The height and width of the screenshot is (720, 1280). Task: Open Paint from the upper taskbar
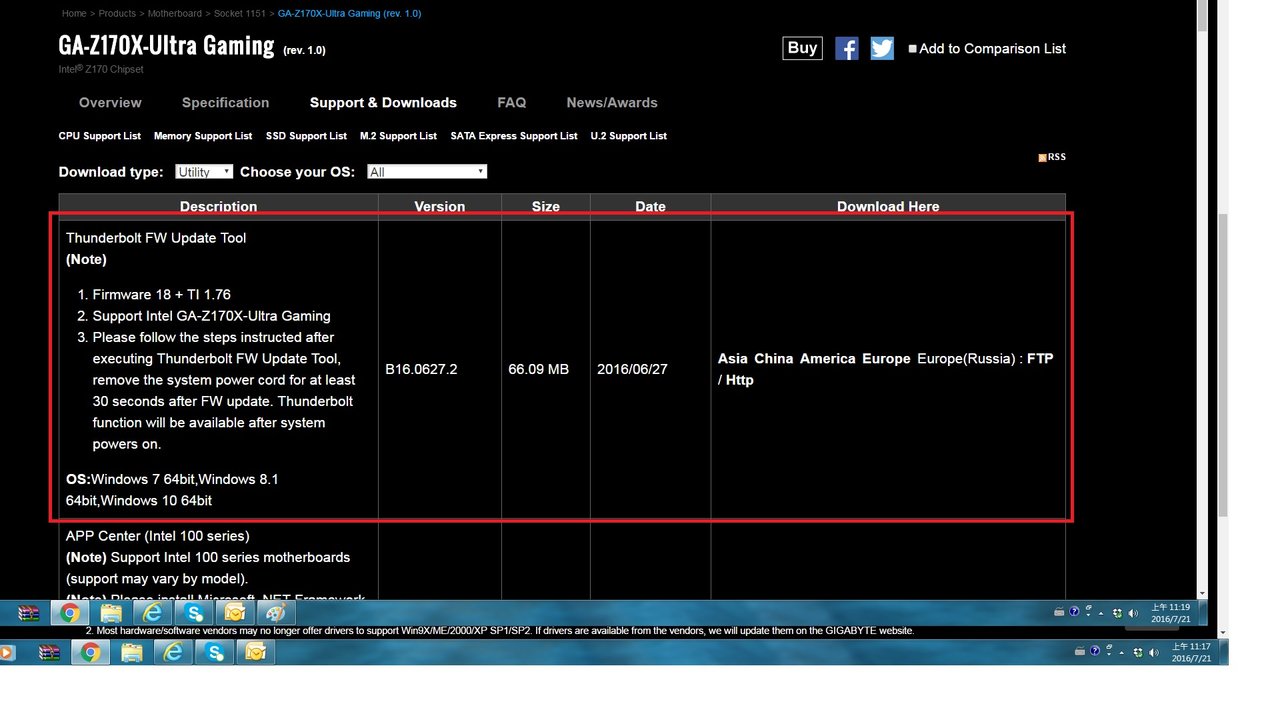tap(276, 613)
